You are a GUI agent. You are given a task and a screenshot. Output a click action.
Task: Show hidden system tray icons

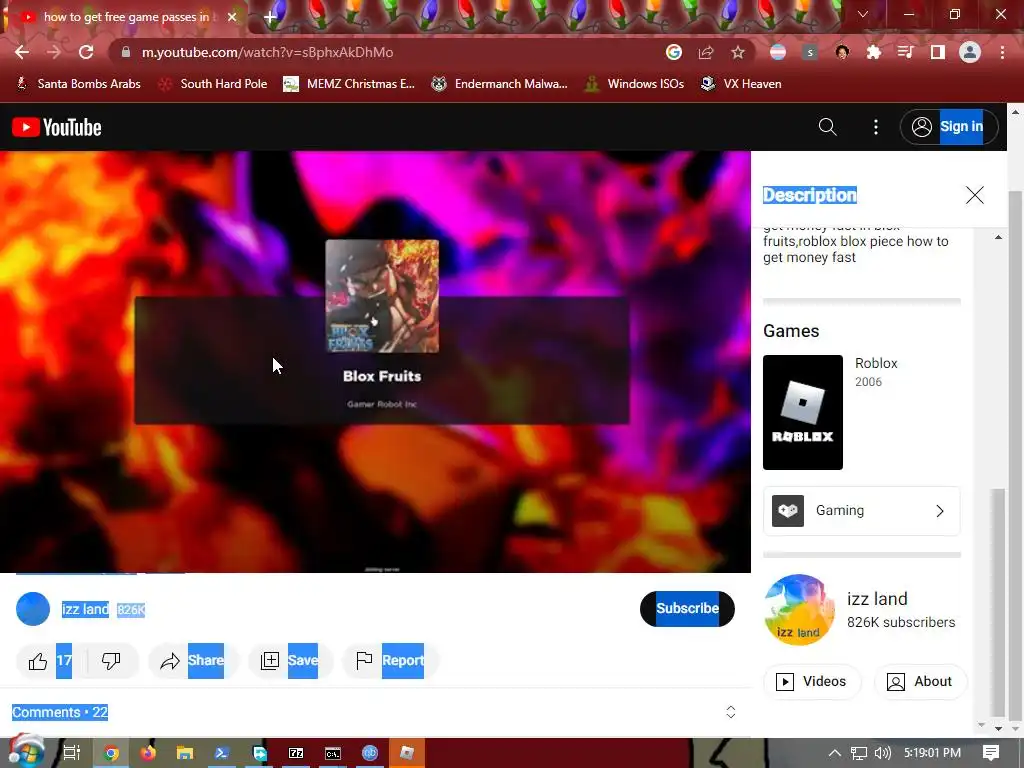(x=835, y=753)
